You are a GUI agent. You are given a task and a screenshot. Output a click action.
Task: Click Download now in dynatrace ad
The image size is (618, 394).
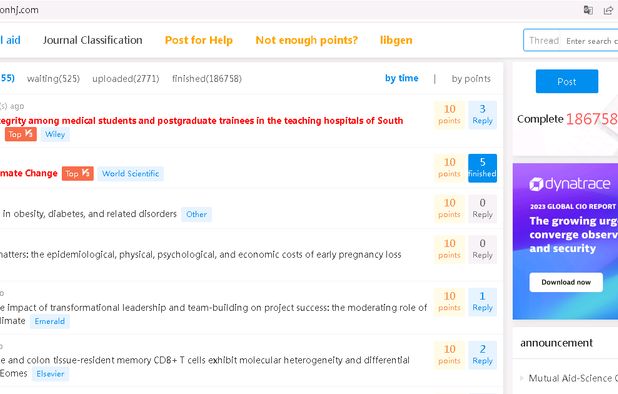(566, 282)
